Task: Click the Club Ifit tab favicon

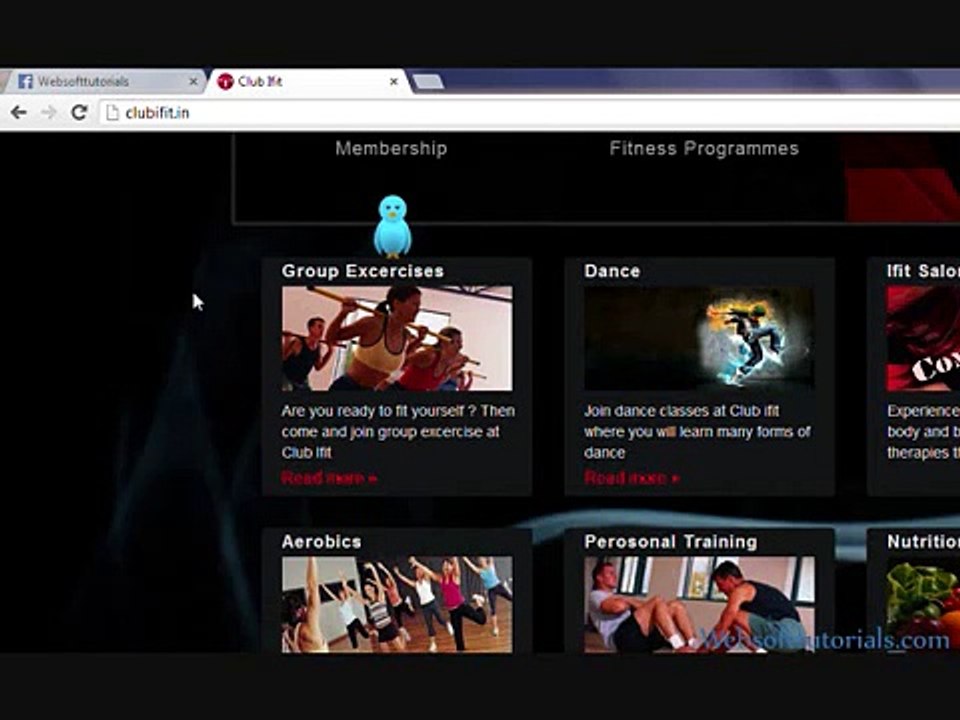Action: (226, 81)
